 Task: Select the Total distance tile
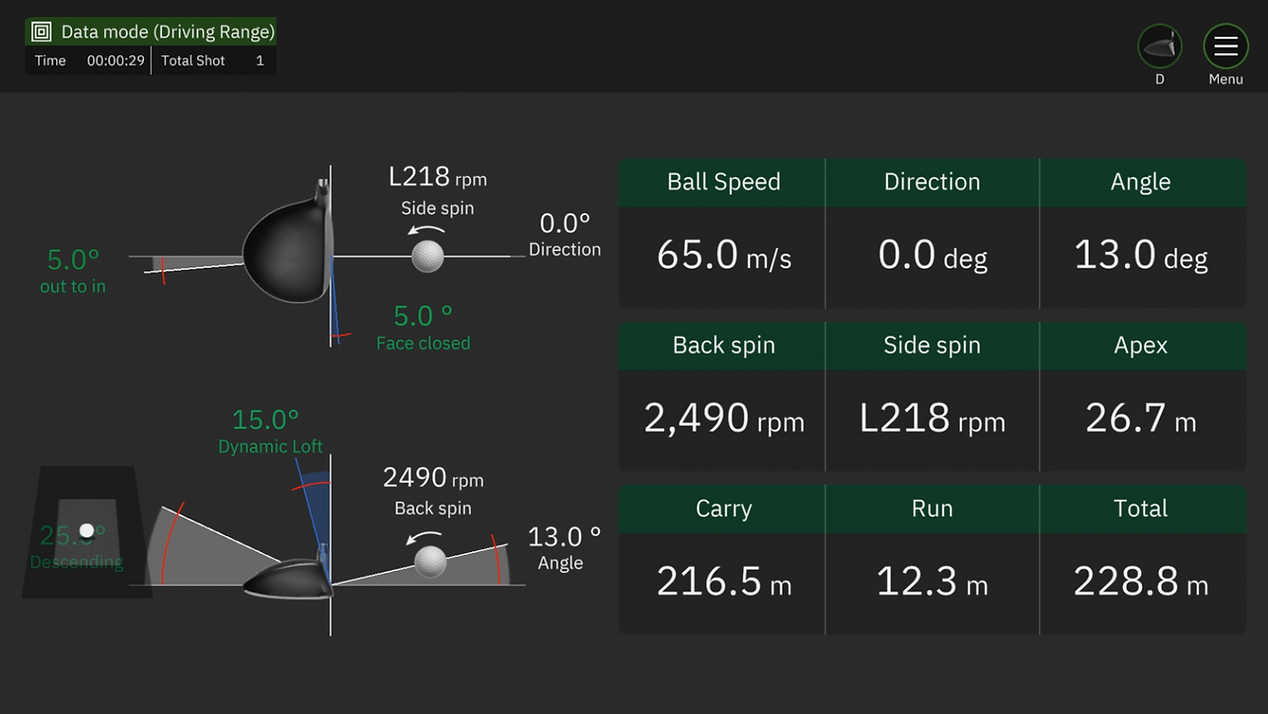tap(1142, 560)
